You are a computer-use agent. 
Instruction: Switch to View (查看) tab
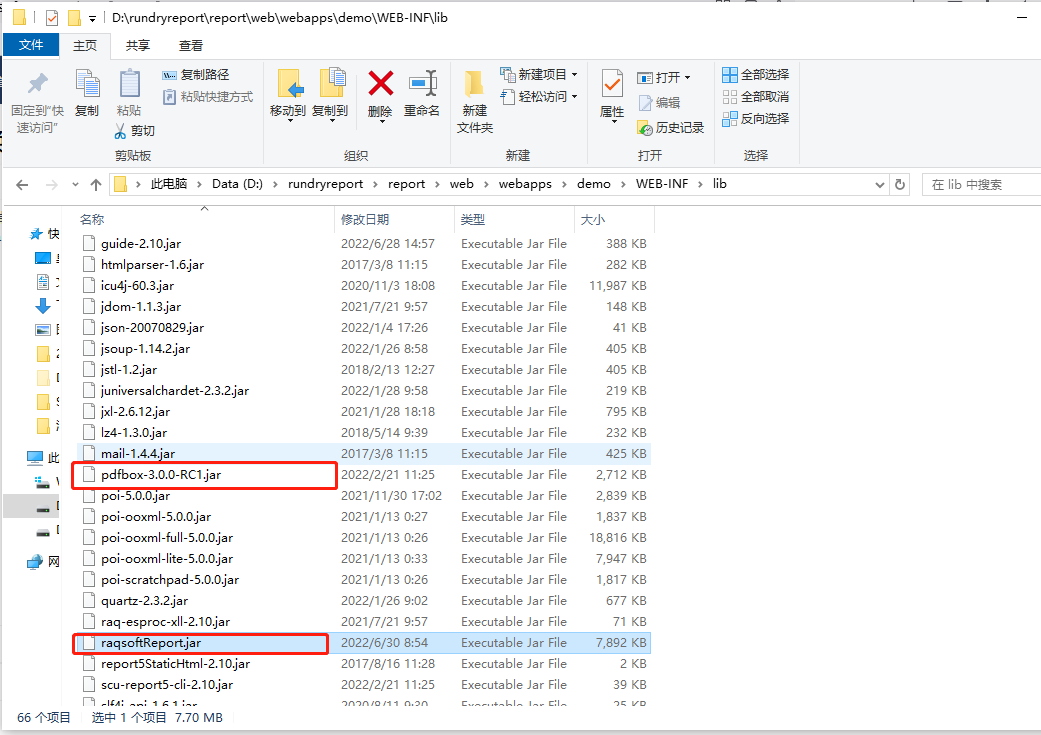(x=191, y=45)
